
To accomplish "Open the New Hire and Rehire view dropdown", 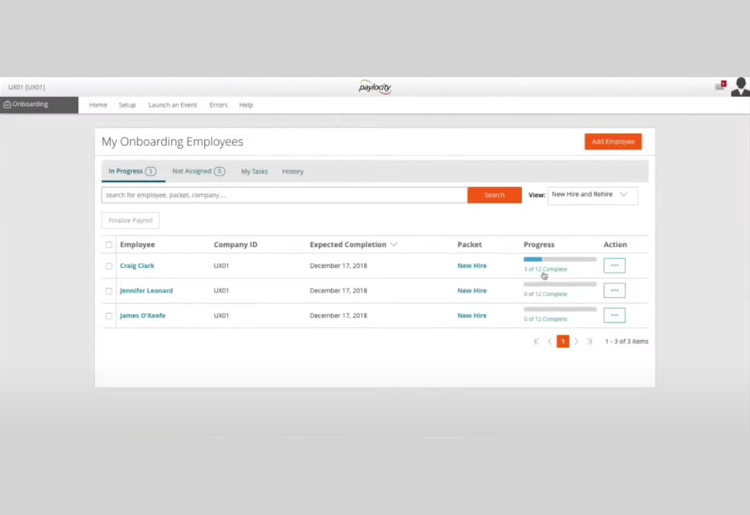I will (x=592, y=195).
